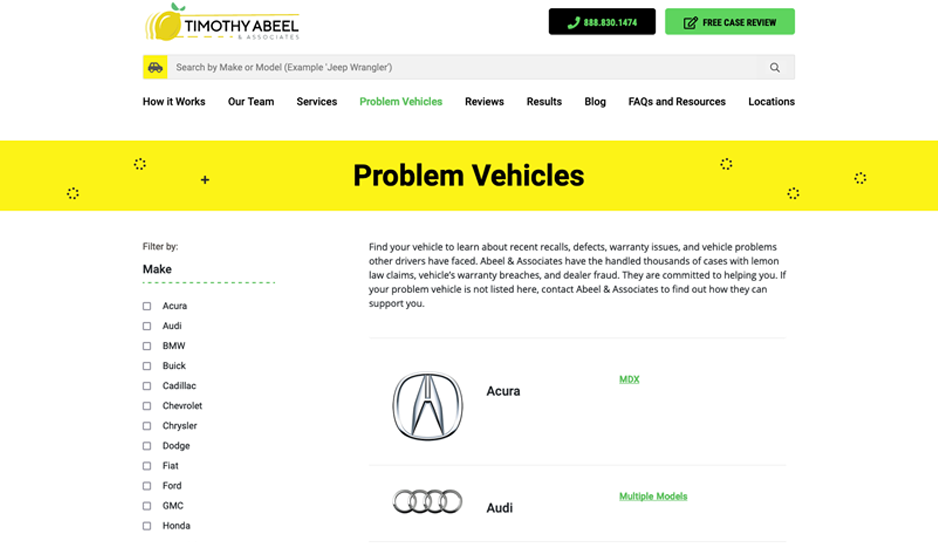Open the Results page
The height and width of the screenshot is (548, 938).
544,102
